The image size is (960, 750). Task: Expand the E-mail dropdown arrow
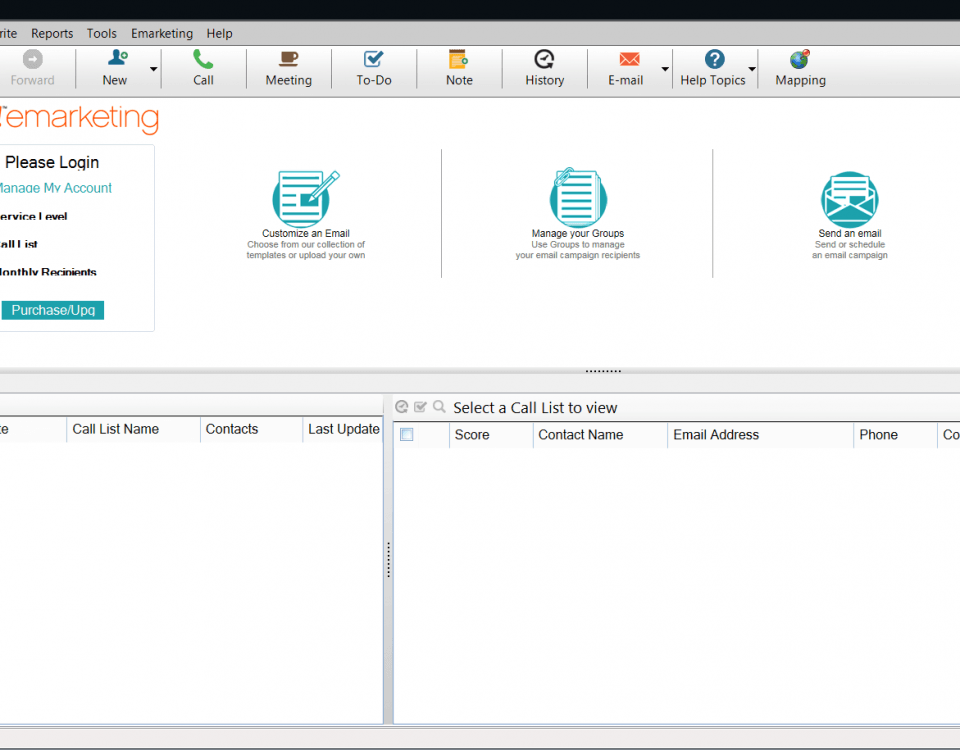tap(665, 69)
